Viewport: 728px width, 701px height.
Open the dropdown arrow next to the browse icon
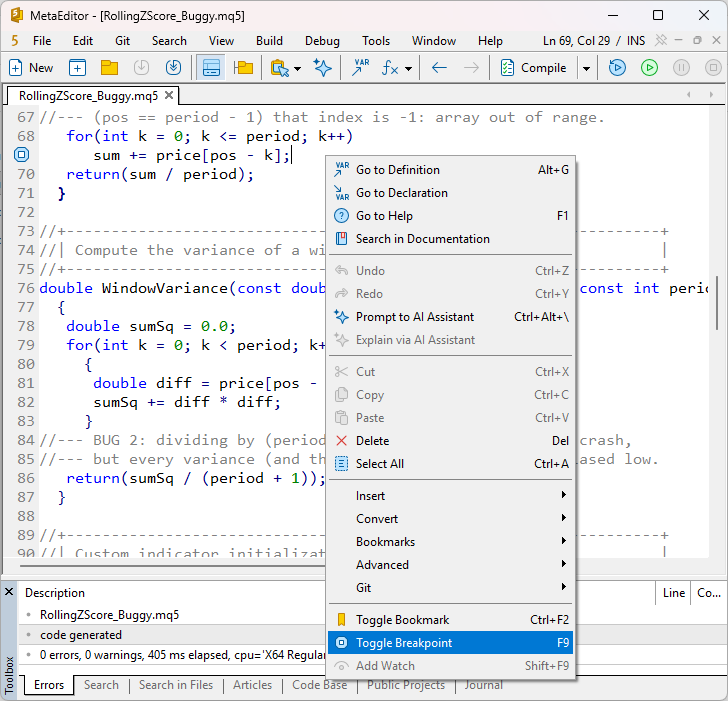(x=298, y=69)
